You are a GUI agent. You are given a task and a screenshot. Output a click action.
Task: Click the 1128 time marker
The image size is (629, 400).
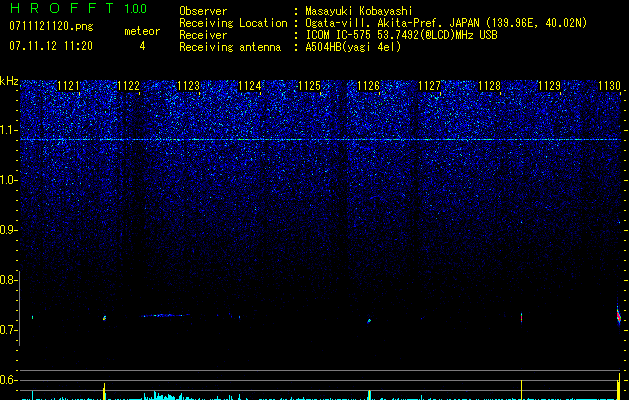(x=489, y=86)
